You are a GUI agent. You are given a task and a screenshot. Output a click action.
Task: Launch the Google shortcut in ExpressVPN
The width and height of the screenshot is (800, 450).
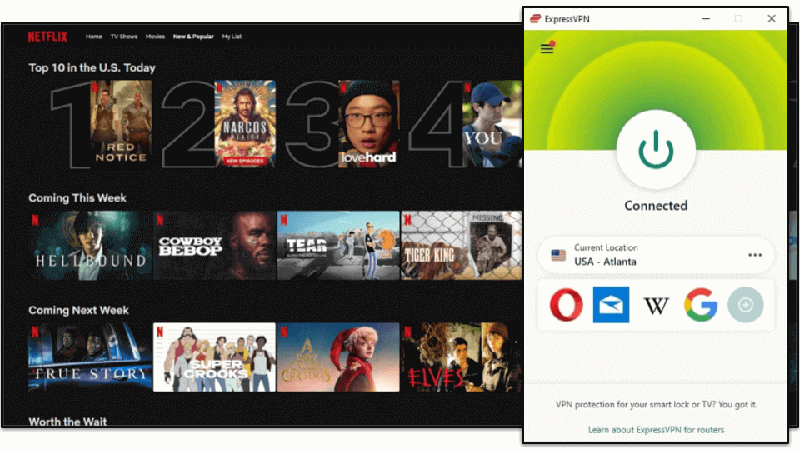click(701, 305)
